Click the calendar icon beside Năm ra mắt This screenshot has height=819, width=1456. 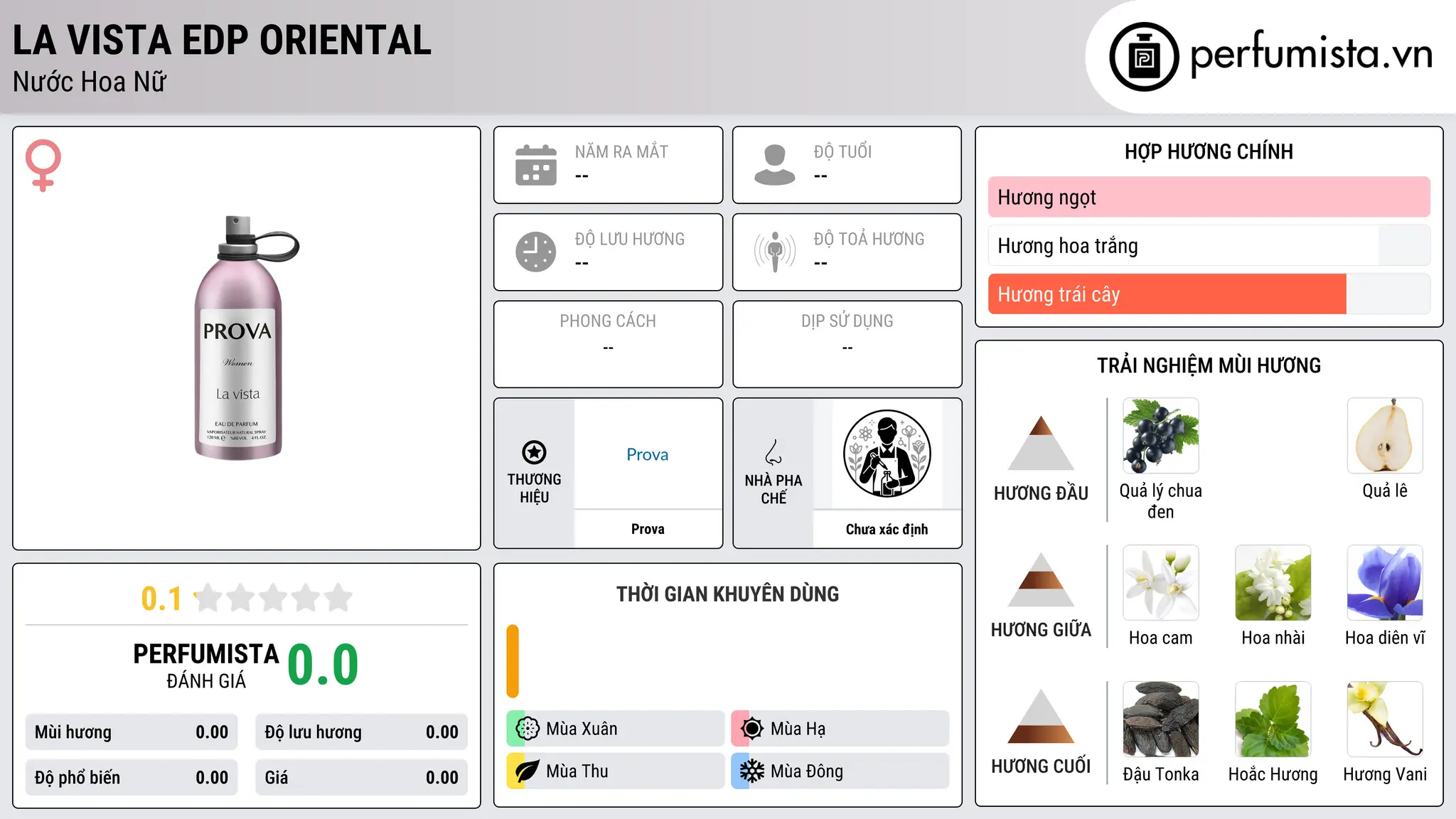(x=536, y=165)
